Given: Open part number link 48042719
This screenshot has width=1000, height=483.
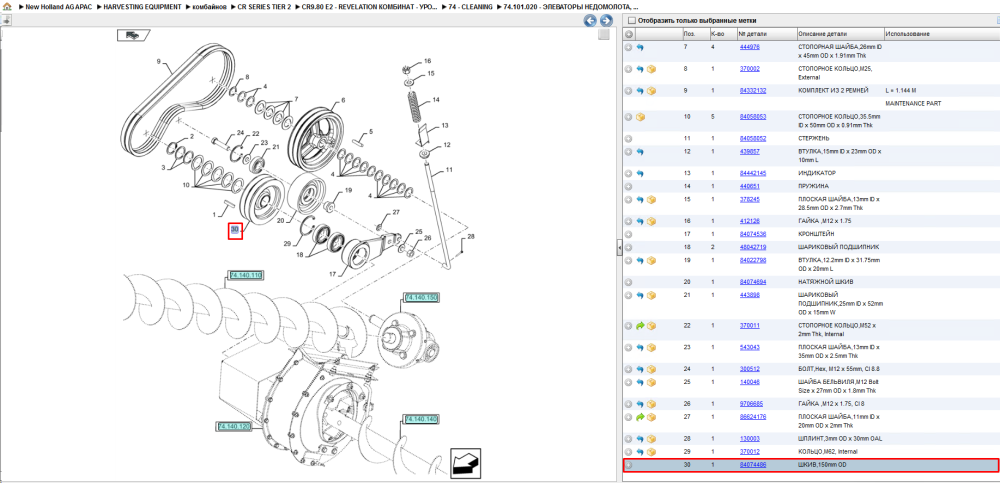Looking at the screenshot, I should (x=753, y=247).
